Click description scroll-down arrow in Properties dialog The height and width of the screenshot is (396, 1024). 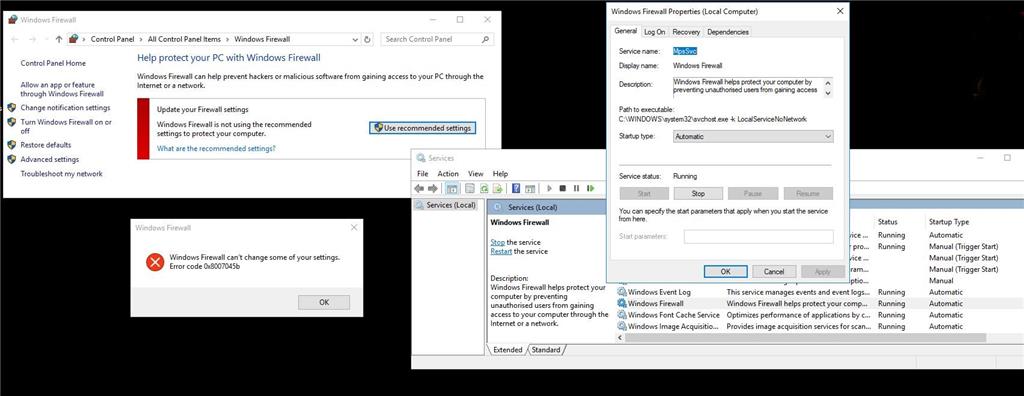[829, 93]
